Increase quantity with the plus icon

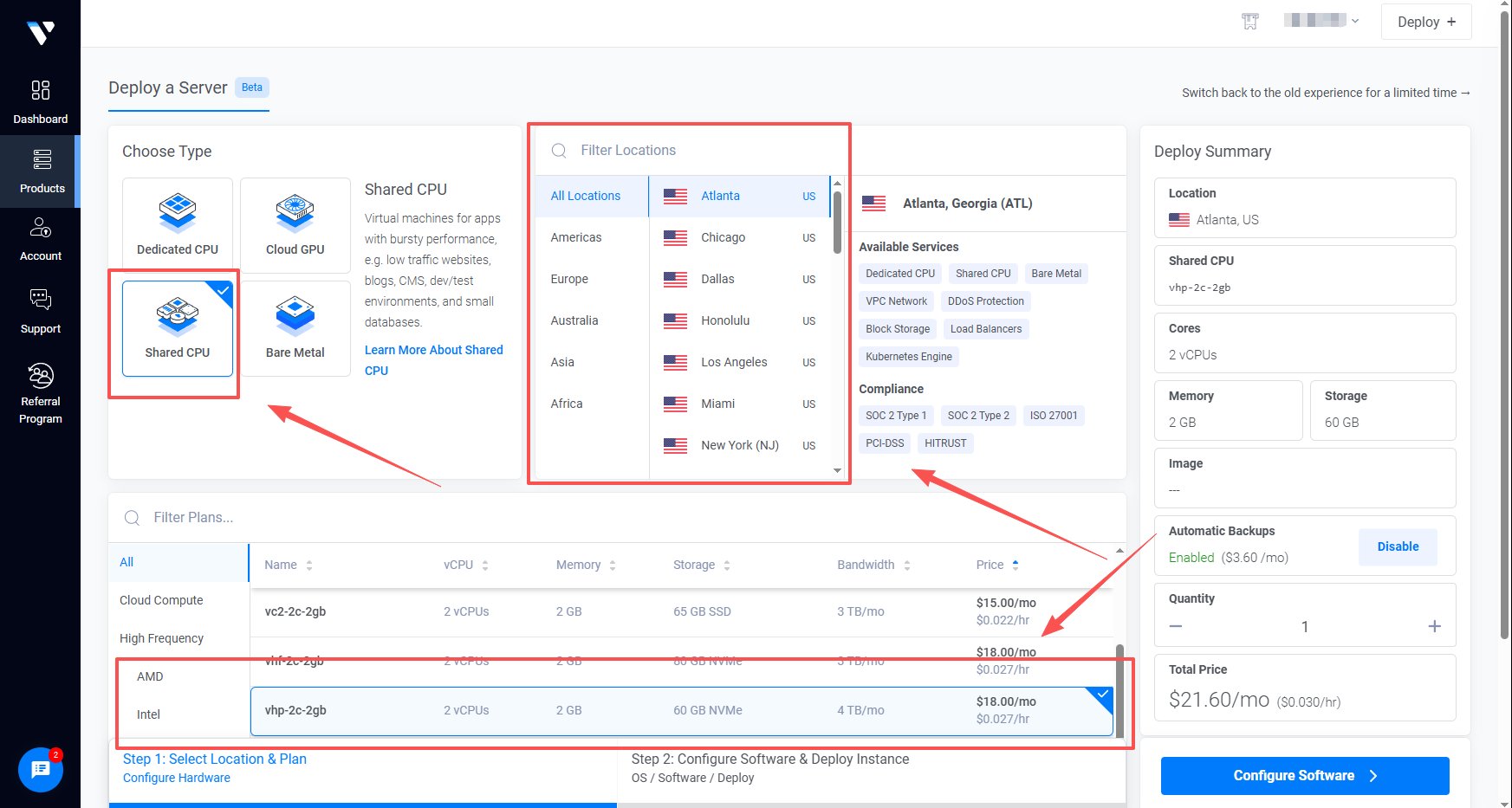click(x=1435, y=626)
